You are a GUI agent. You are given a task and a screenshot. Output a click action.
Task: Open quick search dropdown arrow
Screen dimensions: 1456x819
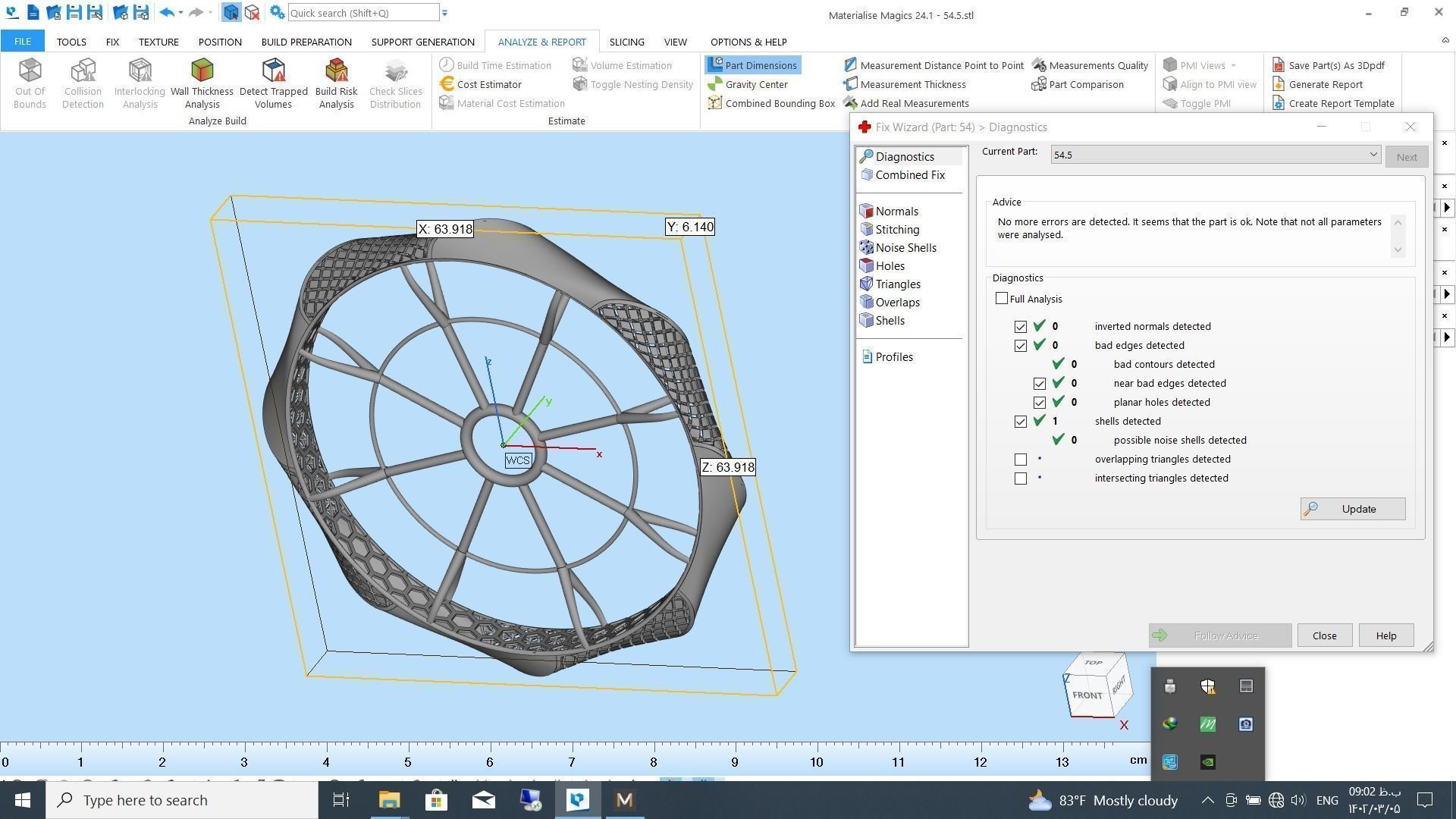pos(445,13)
